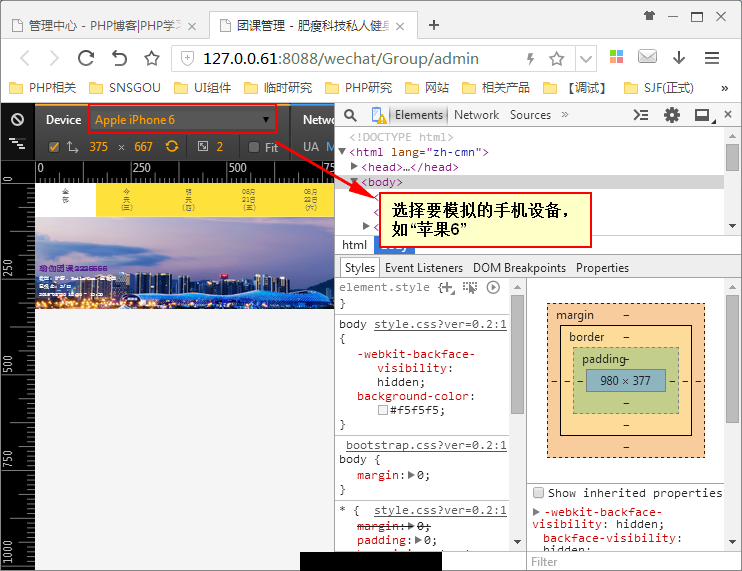This screenshot has width=742, height=571.
Task: Click the lightning speed-mode icon in address bar
Action: click(x=530, y=59)
